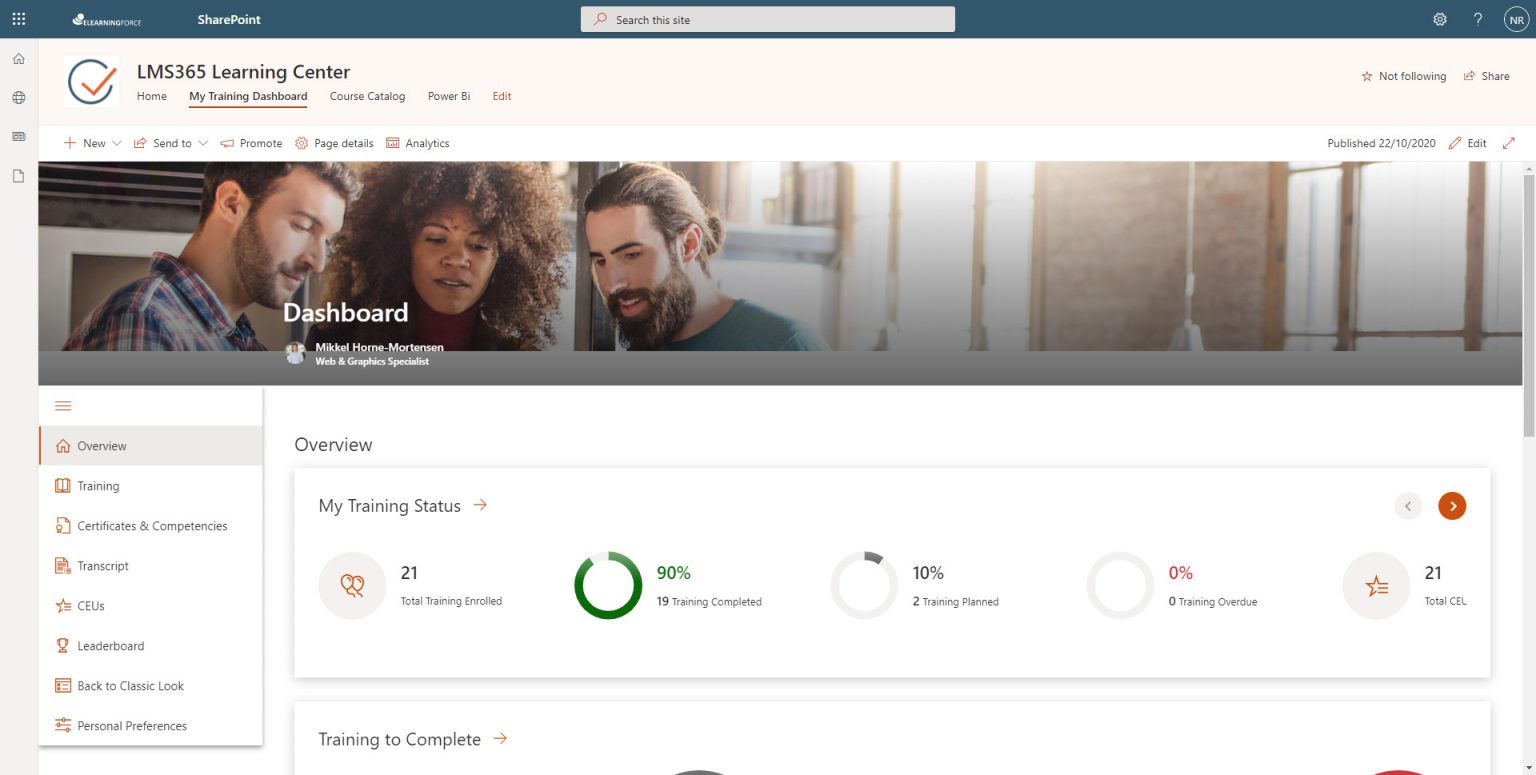Click the star icon beside Not following

point(1367,76)
